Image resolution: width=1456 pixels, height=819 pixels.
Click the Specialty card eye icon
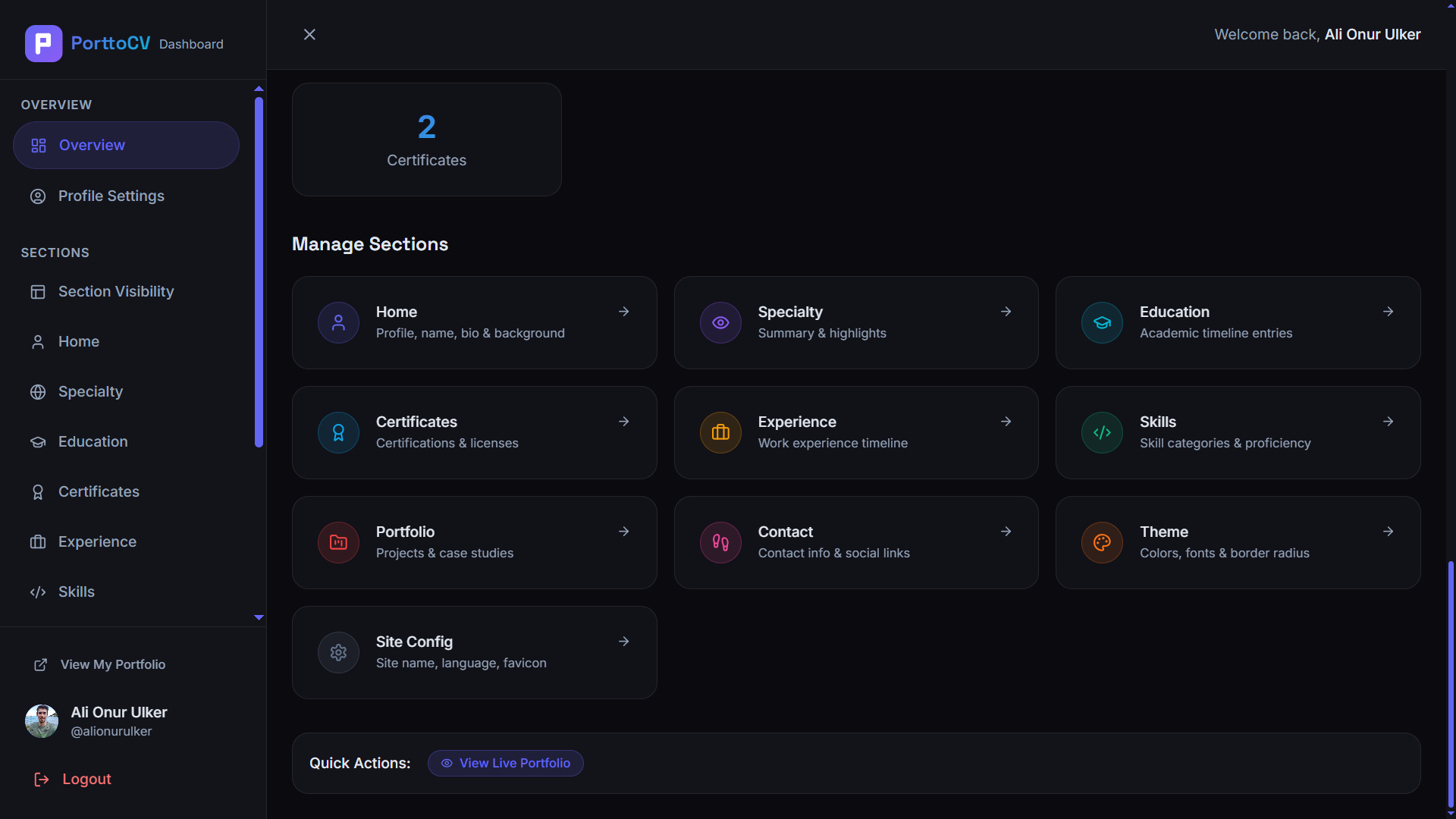point(720,322)
